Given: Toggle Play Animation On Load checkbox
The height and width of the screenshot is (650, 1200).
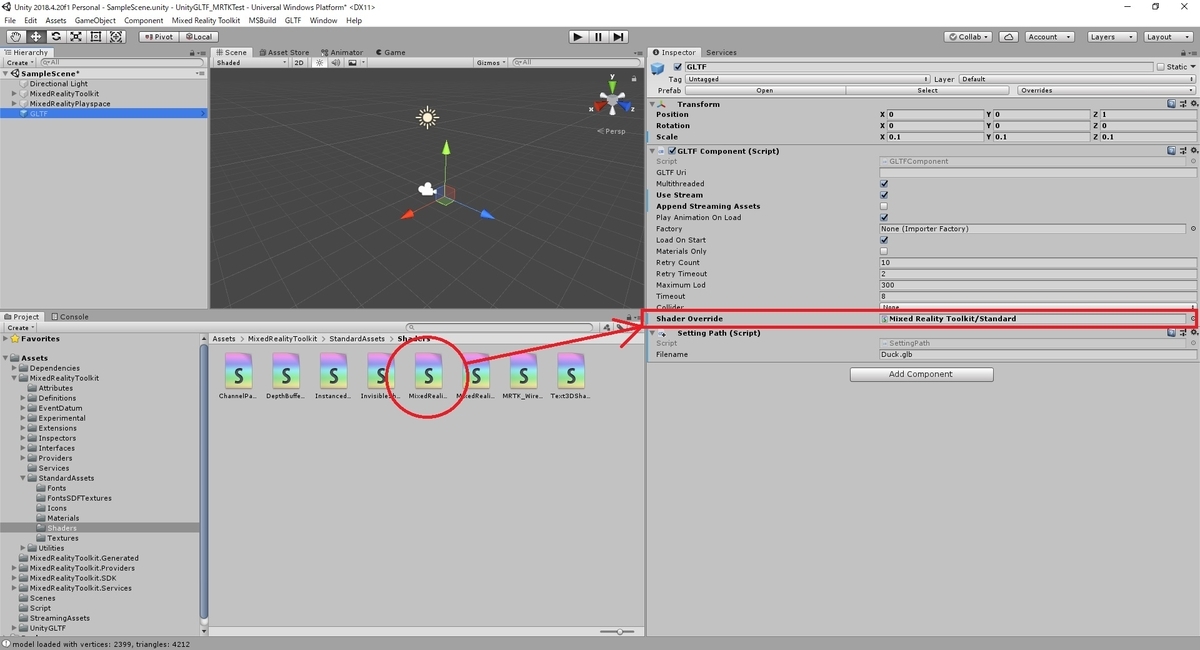Looking at the screenshot, I should pos(884,217).
